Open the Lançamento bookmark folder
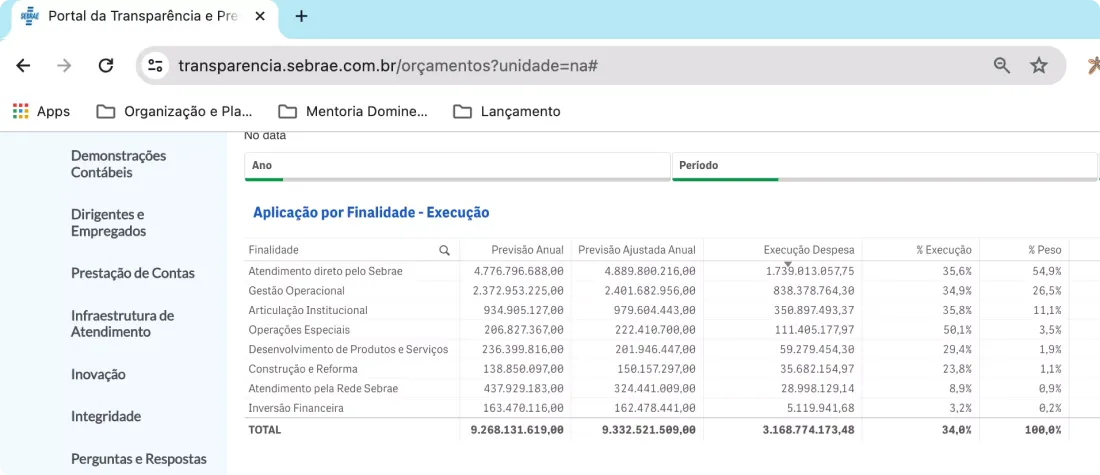Viewport: 1100px width, 475px height. pyautogui.click(x=507, y=111)
